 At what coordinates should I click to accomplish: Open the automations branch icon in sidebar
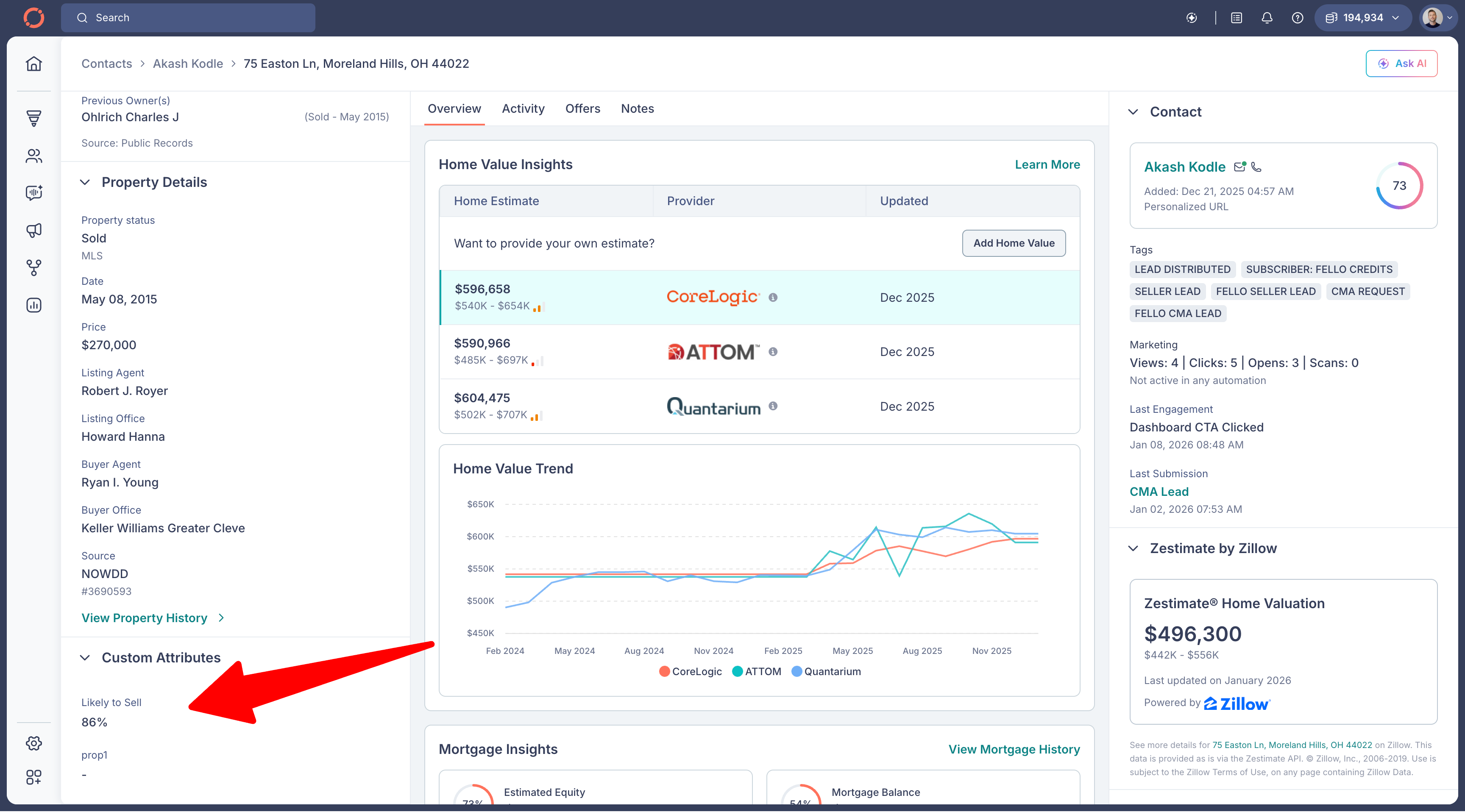point(33,267)
